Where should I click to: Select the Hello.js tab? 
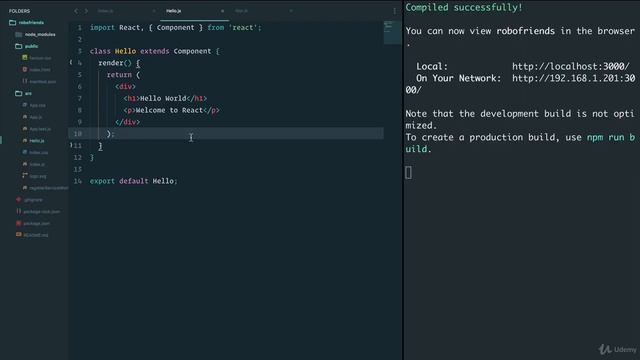174,11
